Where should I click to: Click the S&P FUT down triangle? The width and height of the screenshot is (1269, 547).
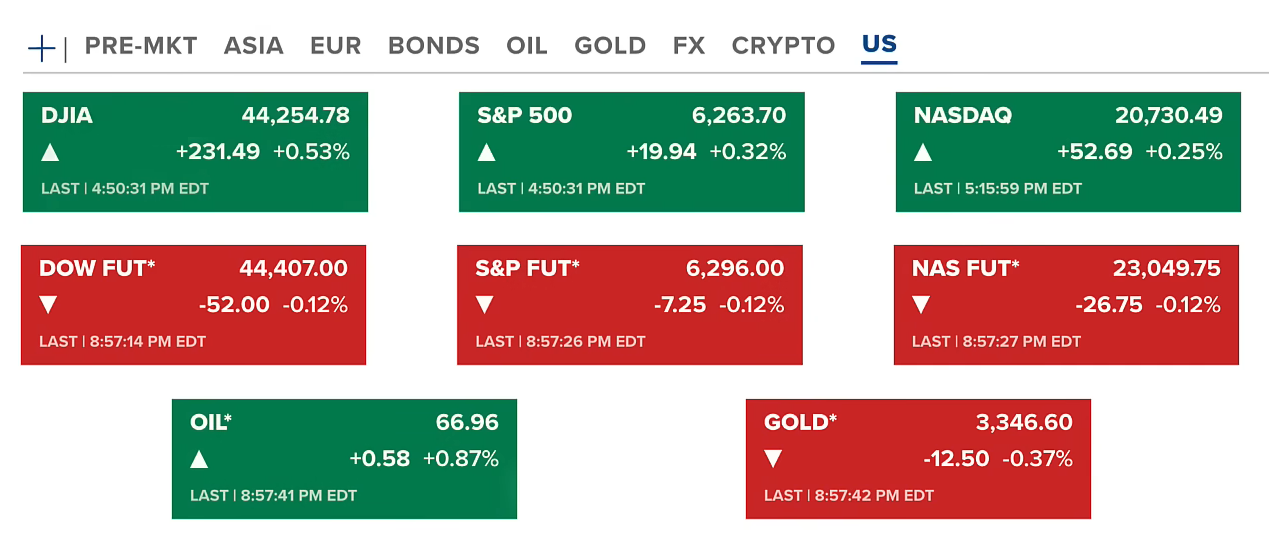click(x=484, y=305)
